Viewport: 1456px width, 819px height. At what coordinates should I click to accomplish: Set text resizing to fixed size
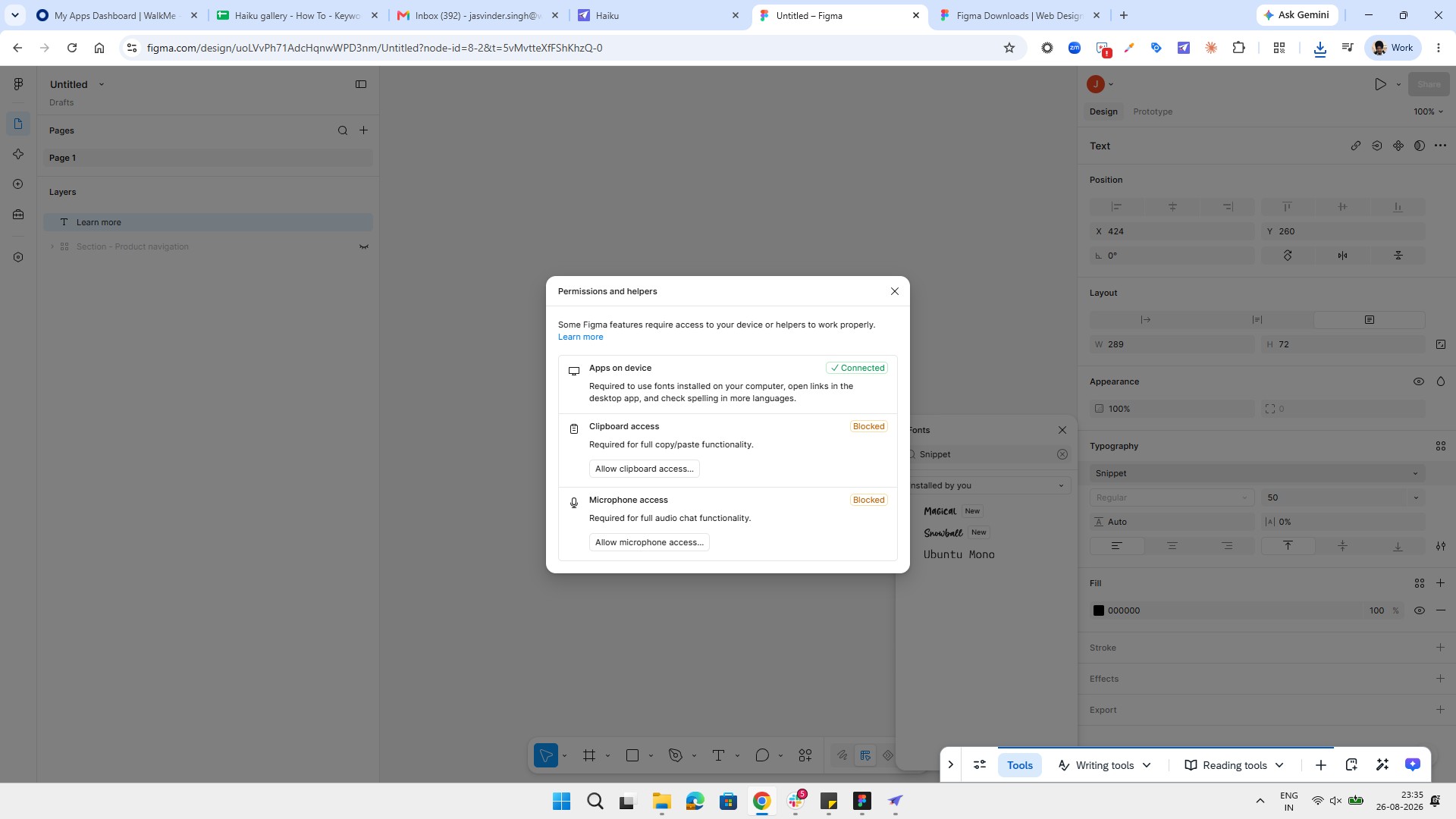pos(1370,320)
